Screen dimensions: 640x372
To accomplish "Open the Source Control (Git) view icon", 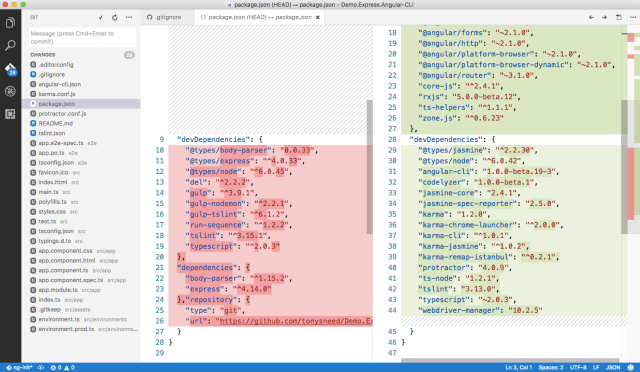I will coord(10,69).
